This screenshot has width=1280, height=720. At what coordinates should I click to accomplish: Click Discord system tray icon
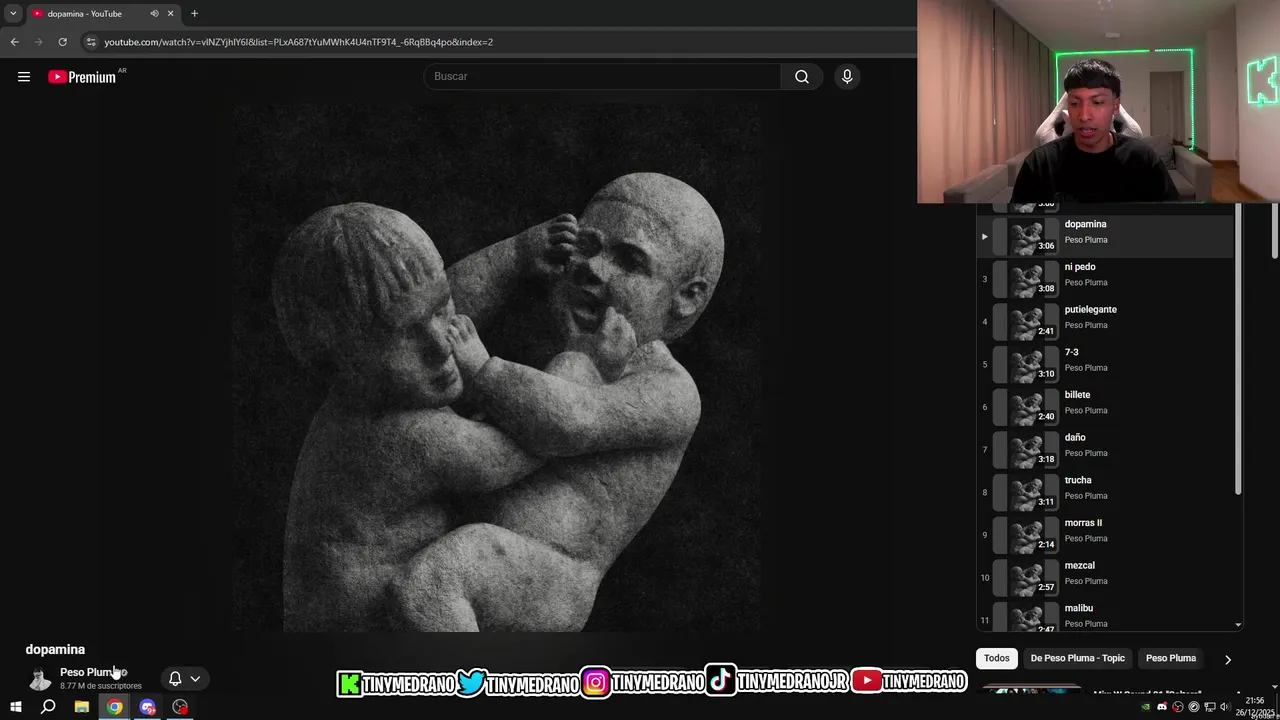1162,707
